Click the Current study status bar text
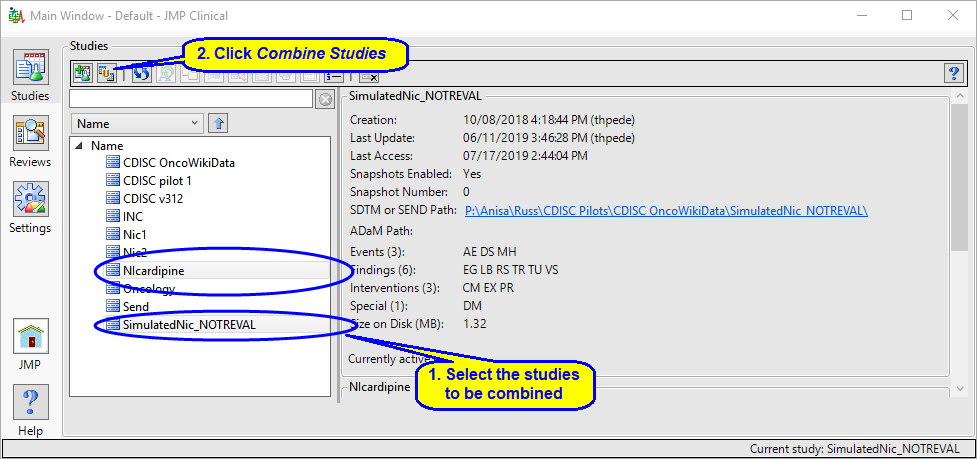Viewport: 977px width, 459px height. click(854, 449)
